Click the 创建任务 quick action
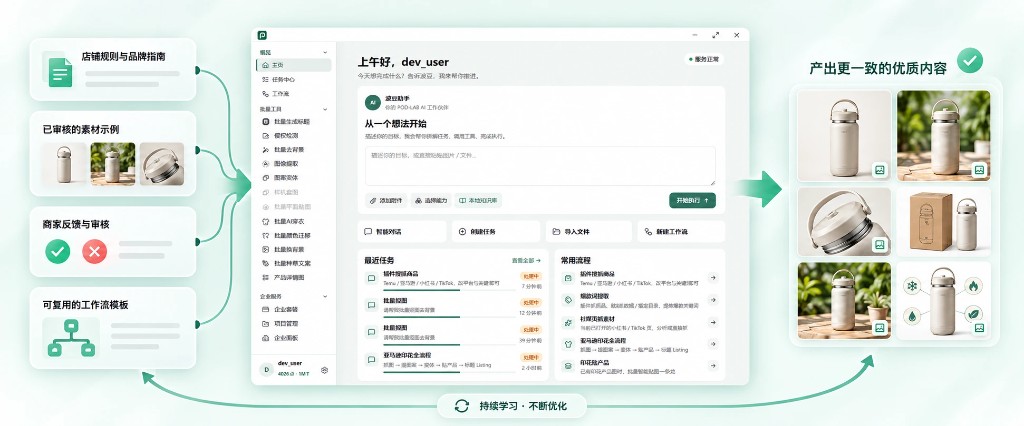 496,231
